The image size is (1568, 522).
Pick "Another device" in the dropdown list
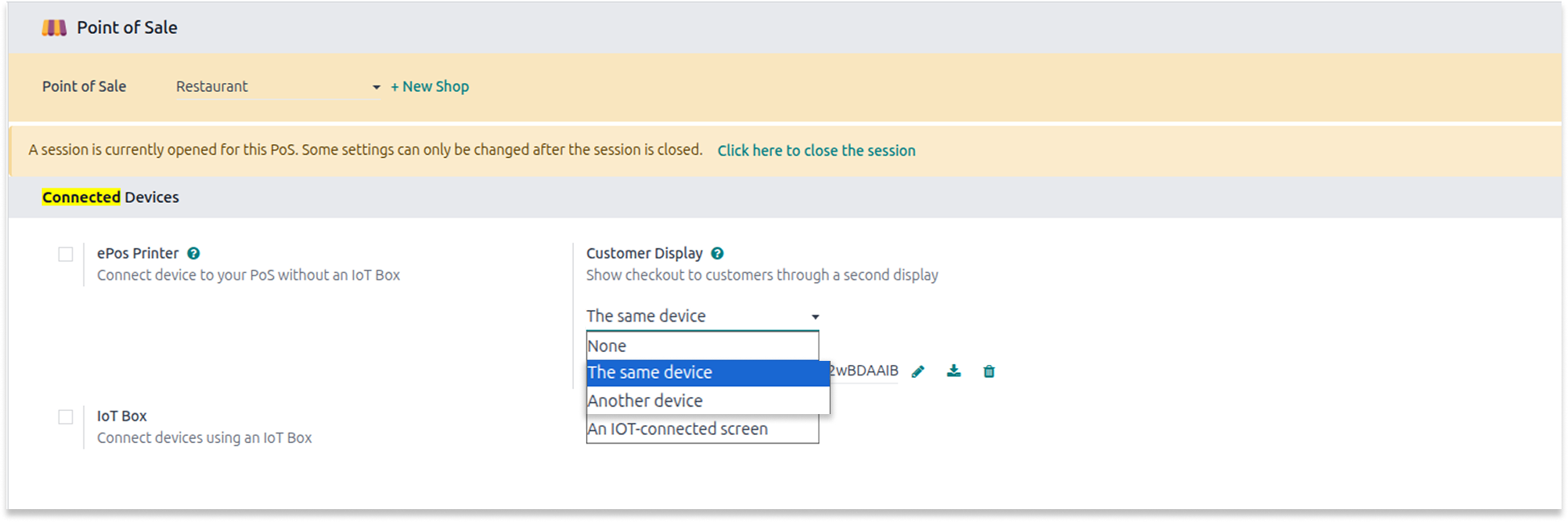[707, 401]
